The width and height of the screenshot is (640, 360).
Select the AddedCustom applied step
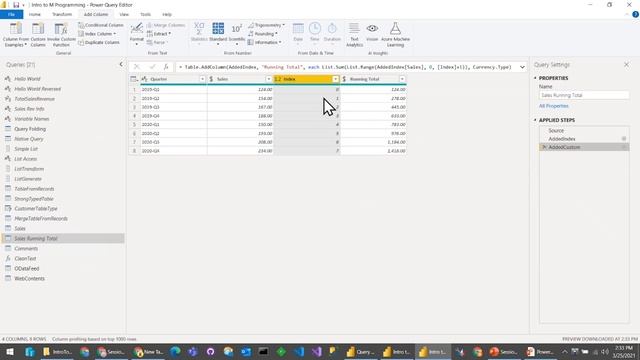click(x=584, y=147)
